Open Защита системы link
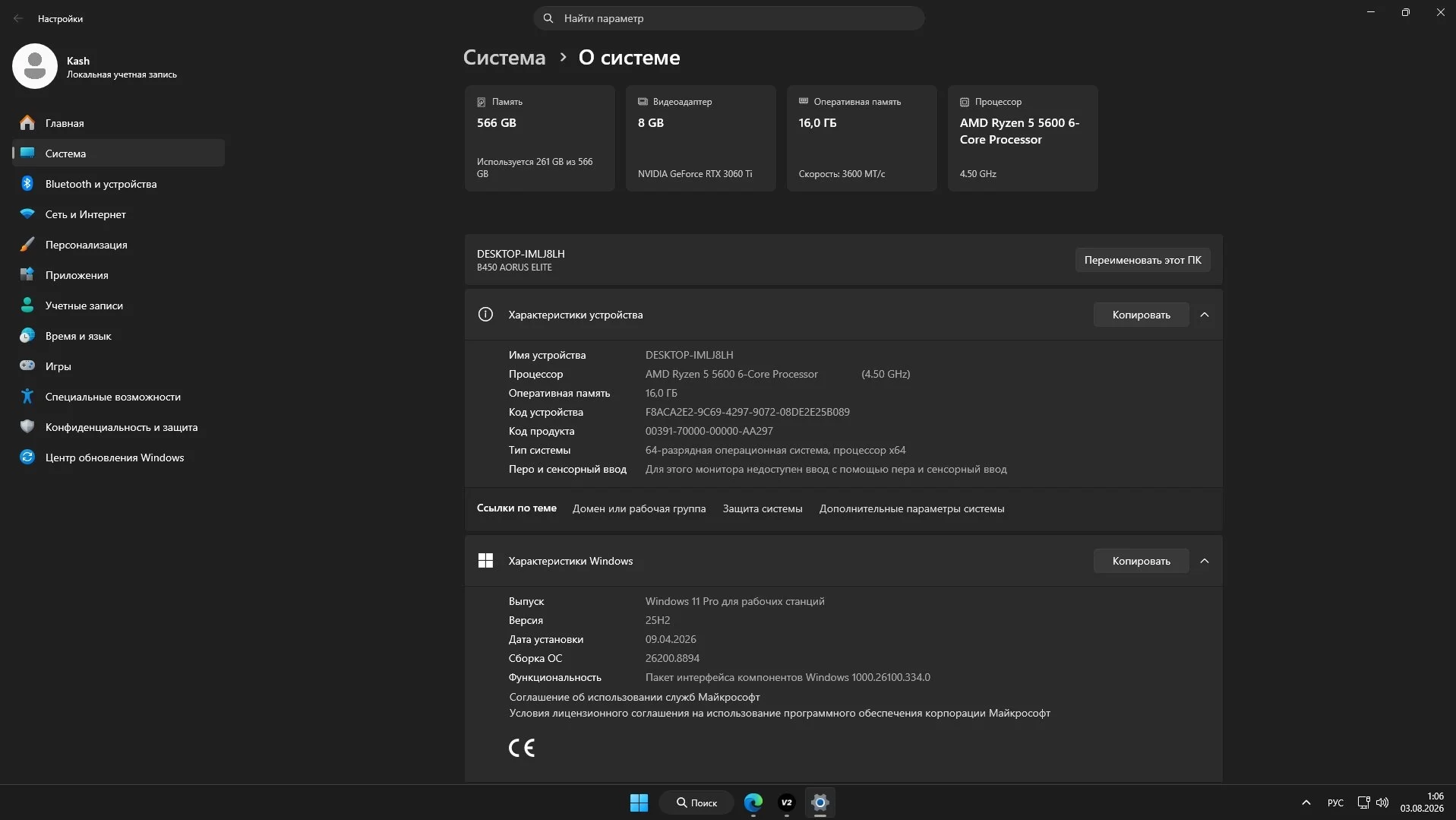 (x=763, y=508)
